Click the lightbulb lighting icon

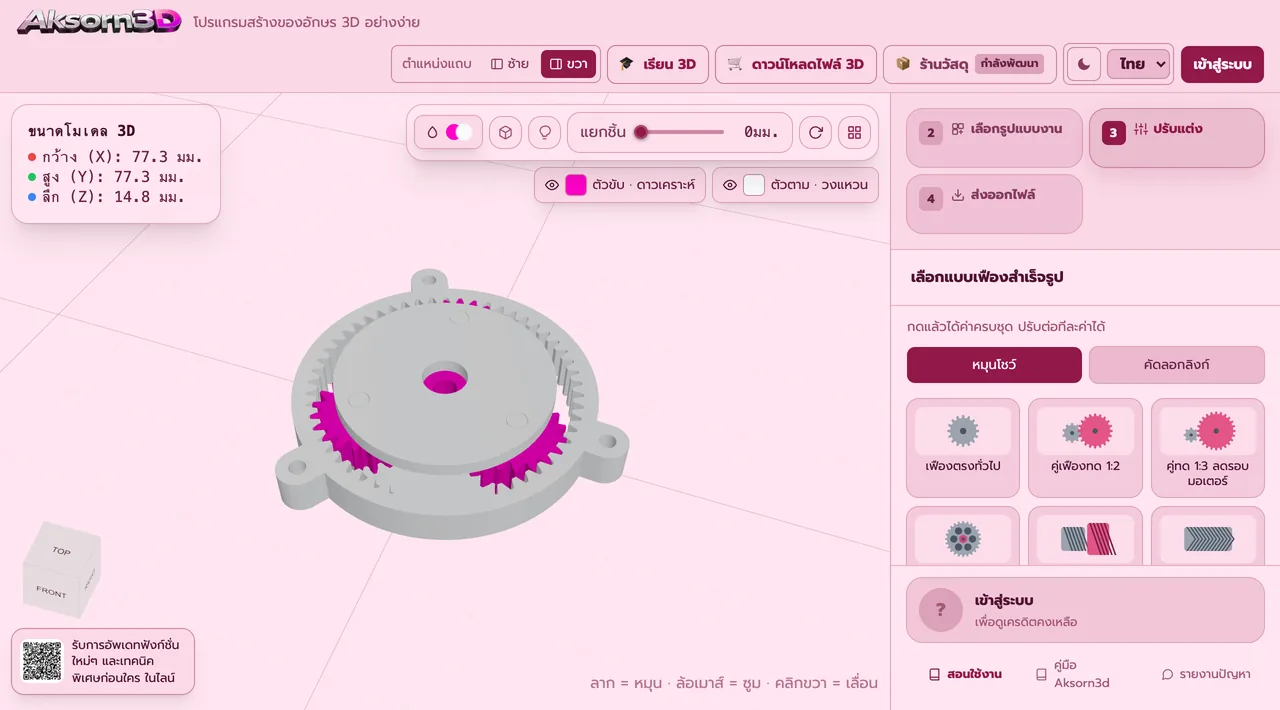[545, 132]
